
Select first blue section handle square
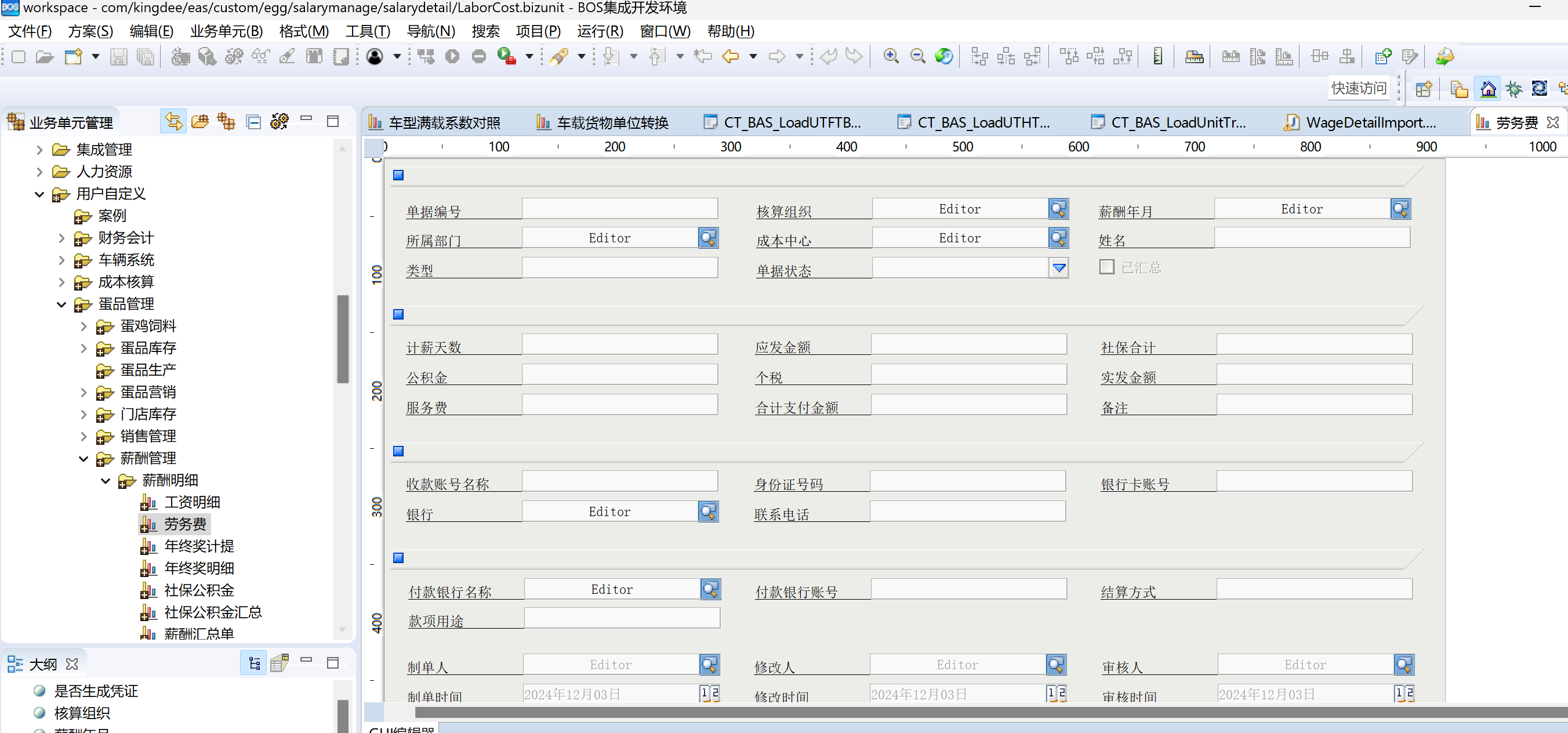[x=398, y=175]
